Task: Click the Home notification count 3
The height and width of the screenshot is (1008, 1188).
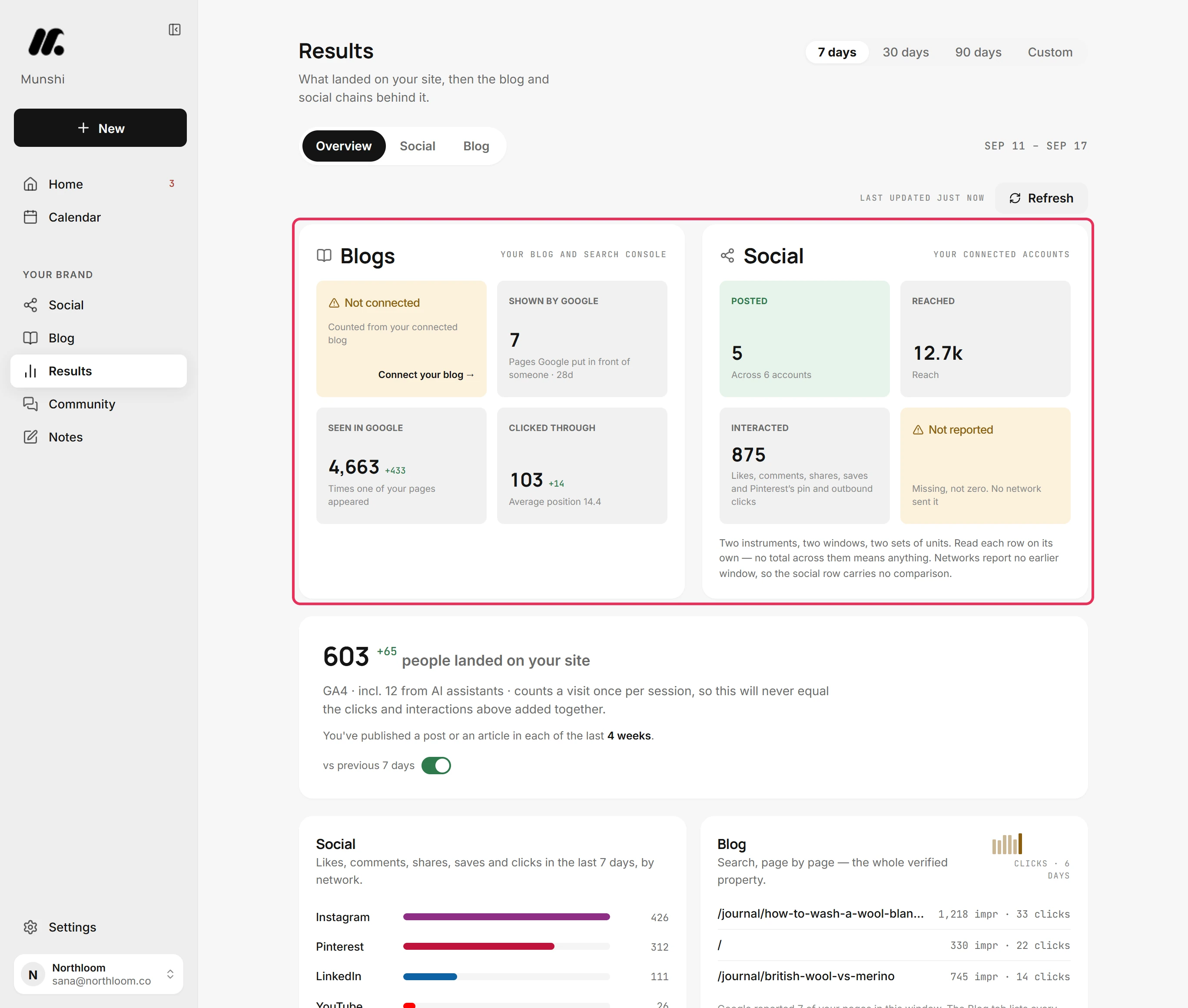Action: pos(172,183)
